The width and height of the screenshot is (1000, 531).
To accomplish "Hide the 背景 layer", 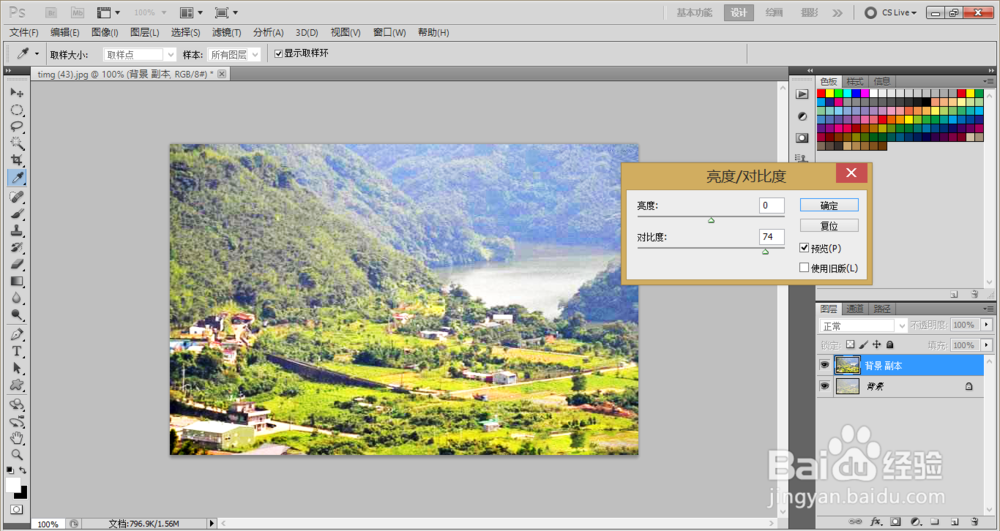I will (x=825, y=386).
